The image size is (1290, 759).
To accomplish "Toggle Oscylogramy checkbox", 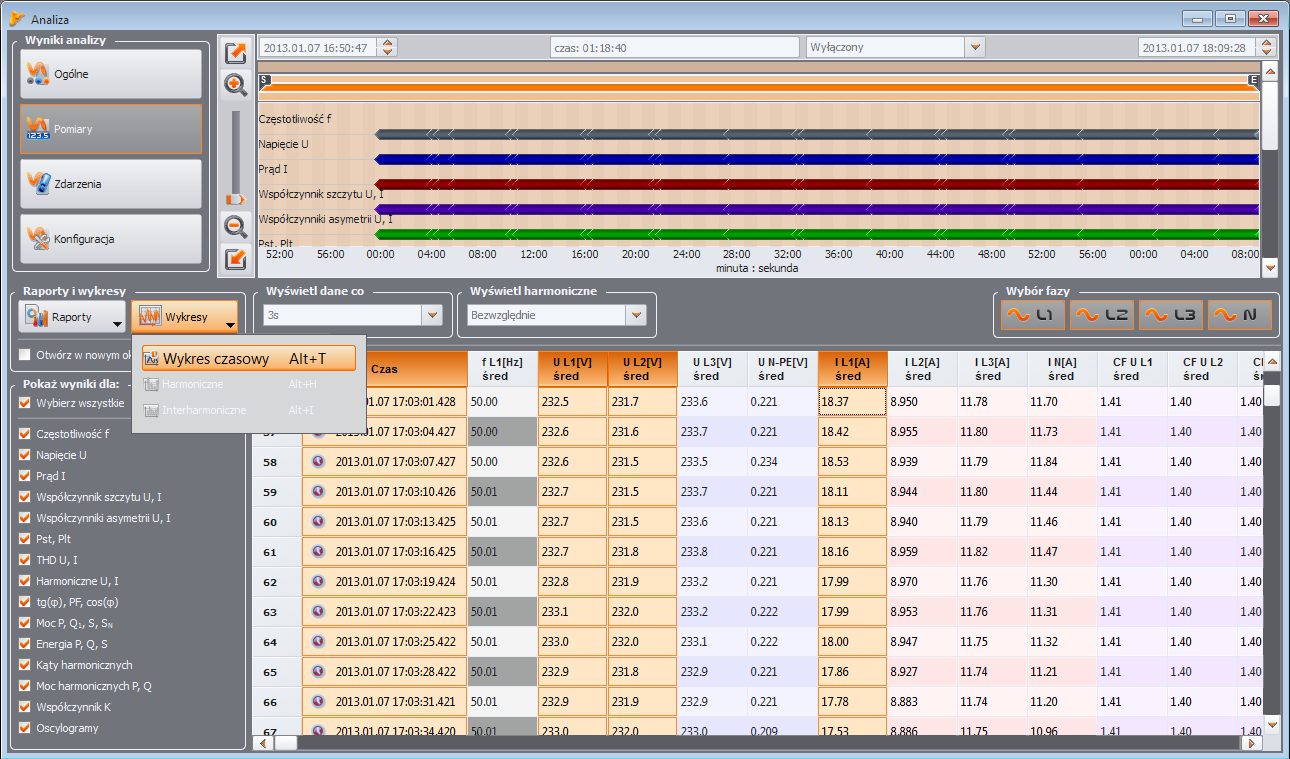I will click(x=25, y=728).
